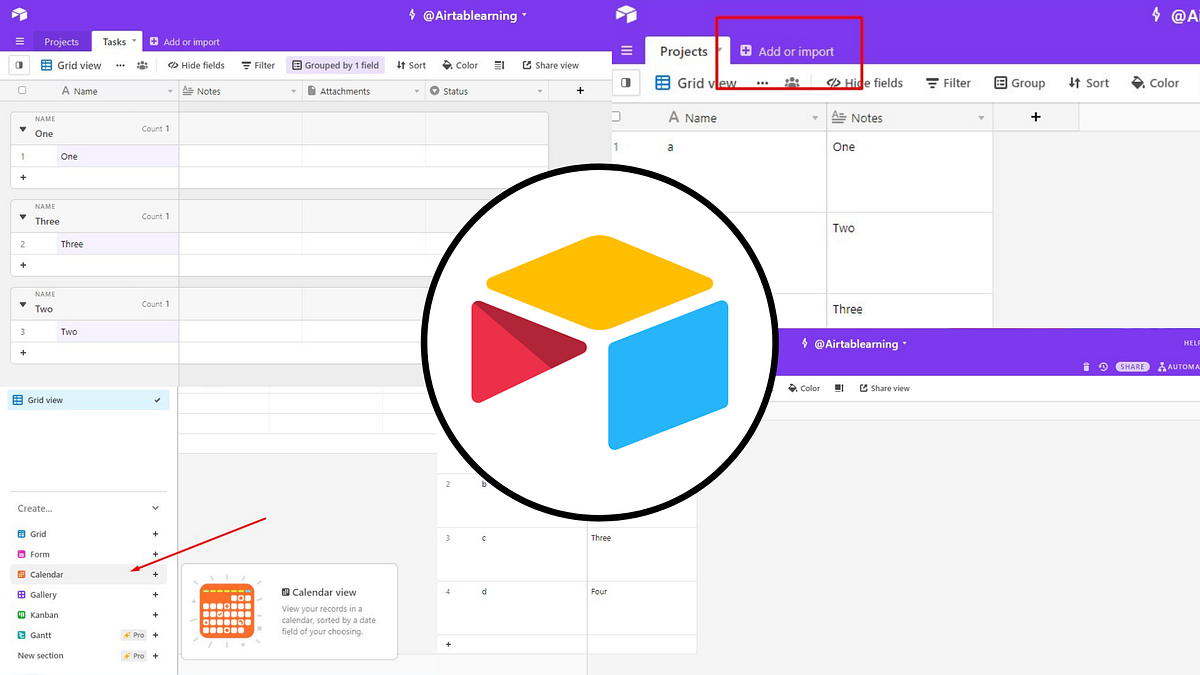Screen dimensions: 1200x675
Task: Open view options ellipsis in right window
Action: coord(763,83)
